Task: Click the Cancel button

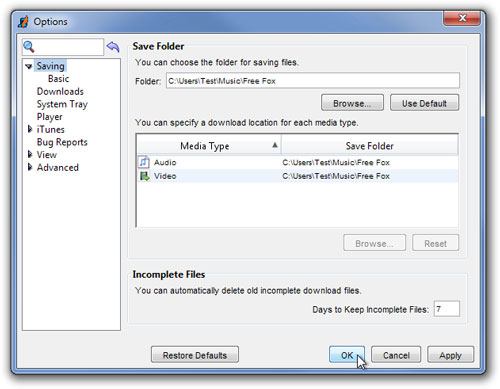Action: click(396, 355)
